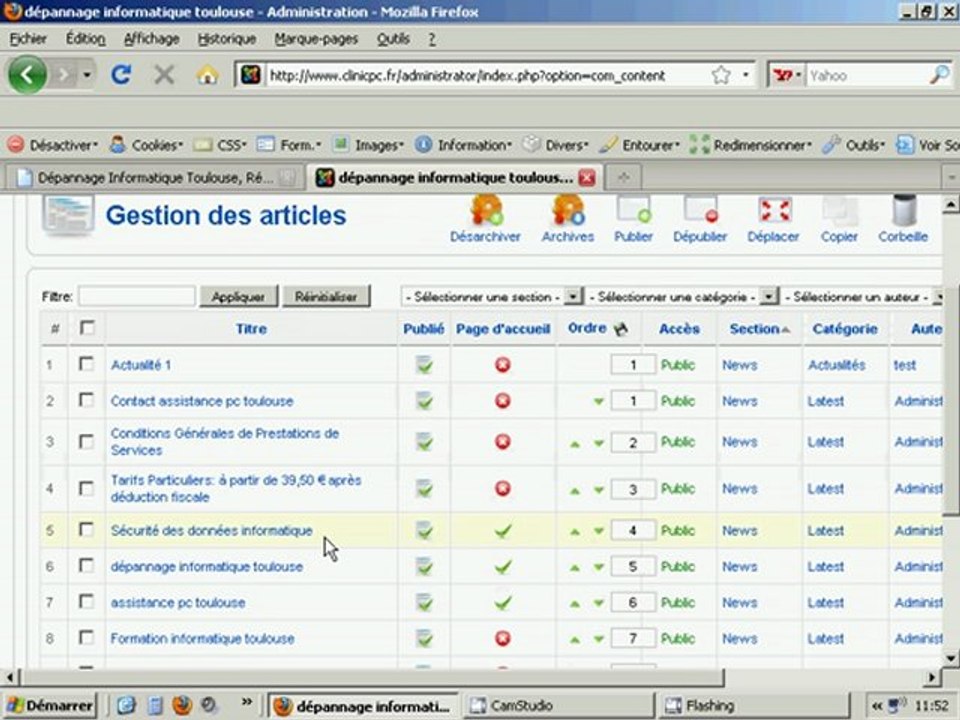Check the box for dépannage informatique toulouse
The height and width of the screenshot is (720, 960).
pyautogui.click(x=86, y=565)
